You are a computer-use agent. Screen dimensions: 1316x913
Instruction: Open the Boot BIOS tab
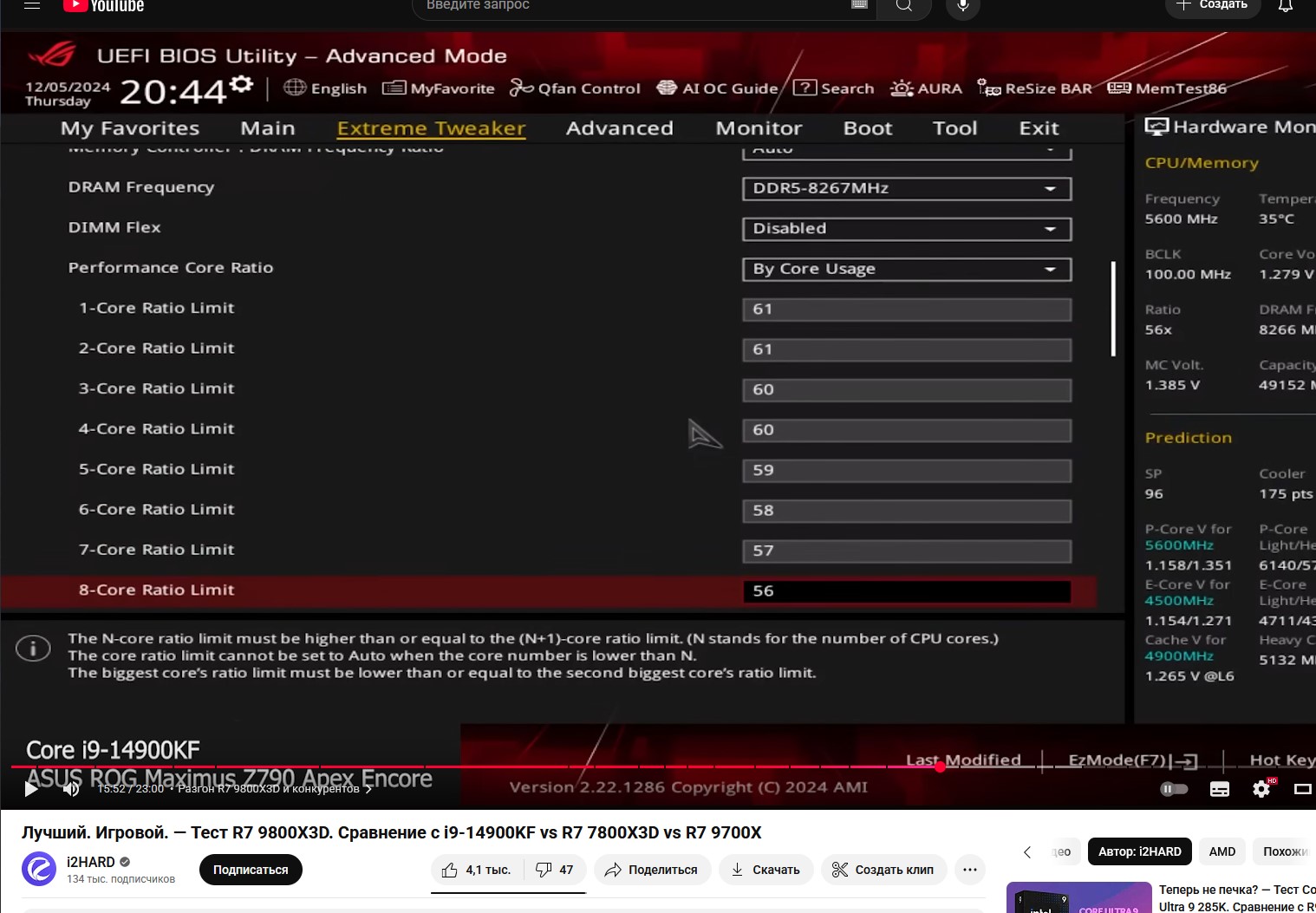tap(868, 128)
